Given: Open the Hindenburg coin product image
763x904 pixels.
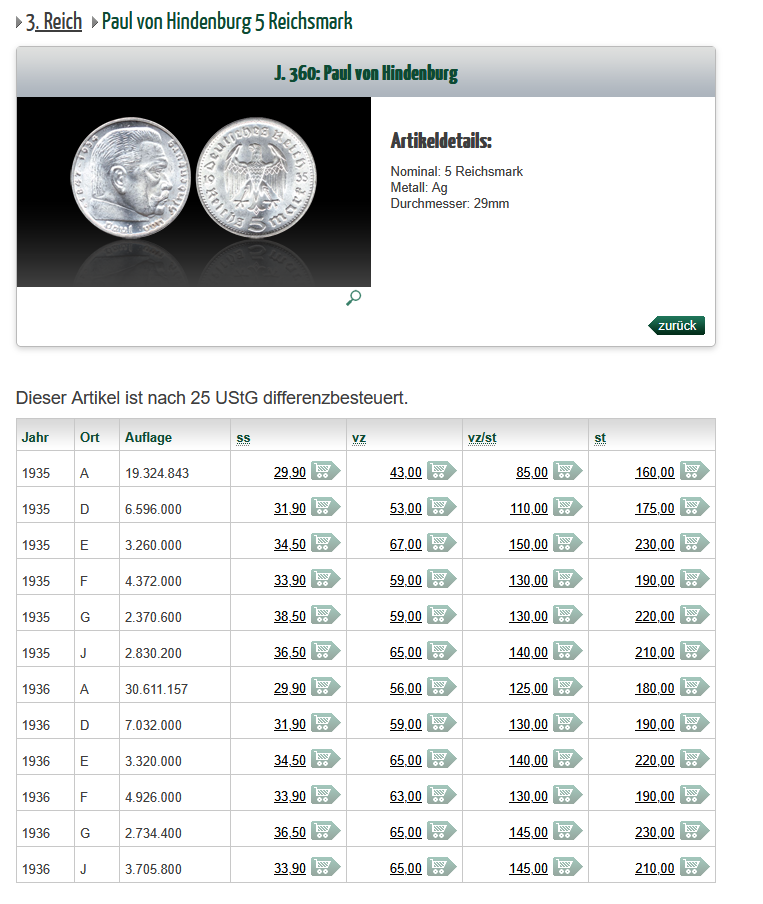Looking at the screenshot, I should 194,191.
